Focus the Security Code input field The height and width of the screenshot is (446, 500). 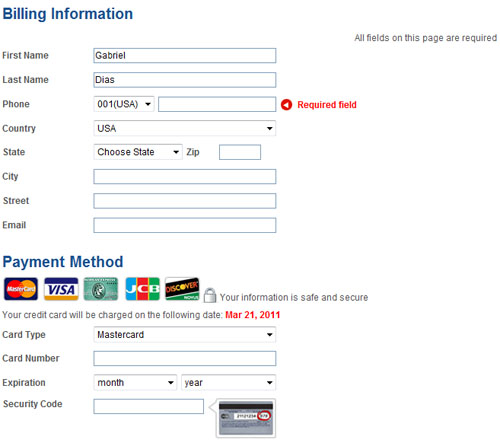(149, 406)
